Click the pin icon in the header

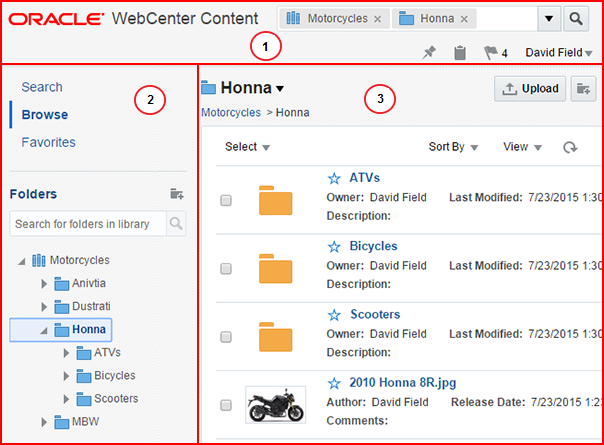click(429, 53)
